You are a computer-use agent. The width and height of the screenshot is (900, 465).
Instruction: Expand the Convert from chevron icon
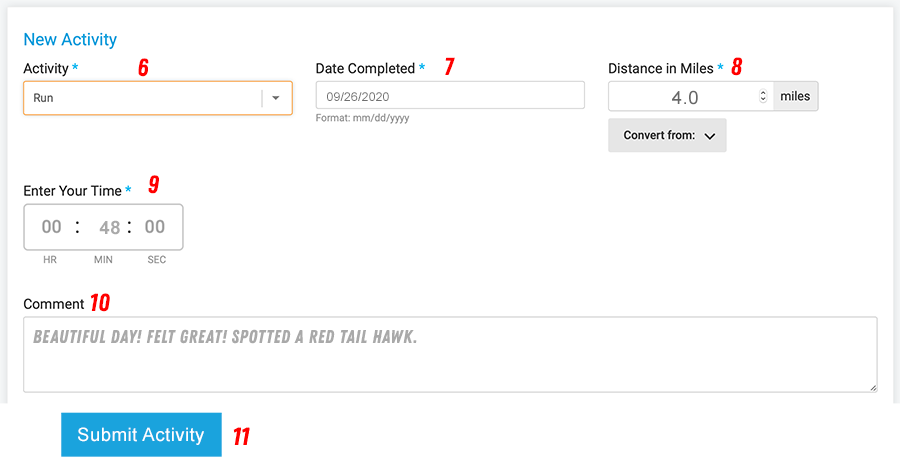coord(710,136)
